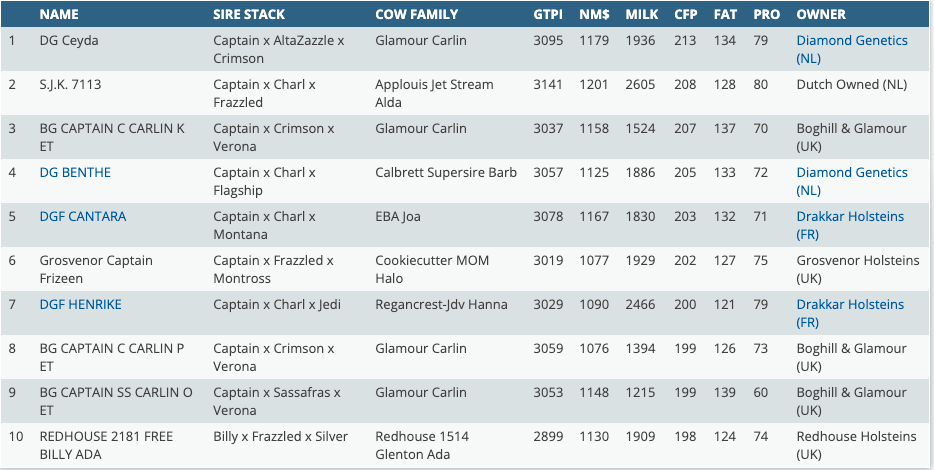Open the DGF HENRIKE link
The image size is (934, 470).
pos(80,305)
